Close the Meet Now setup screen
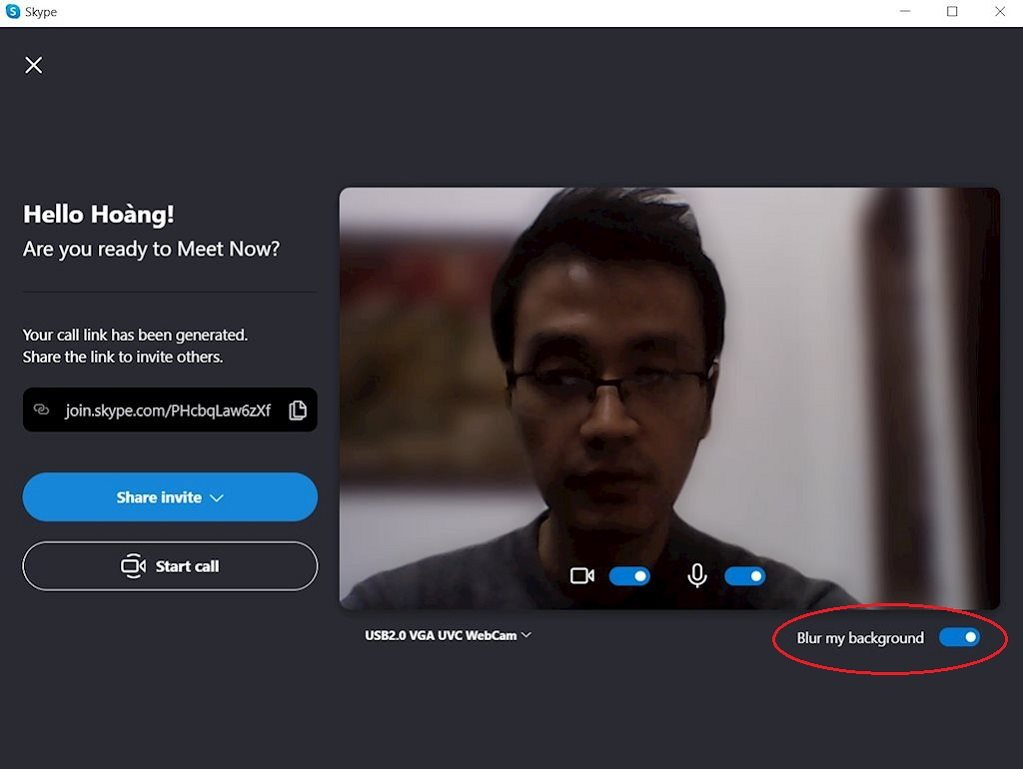 click(x=34, y=65)
